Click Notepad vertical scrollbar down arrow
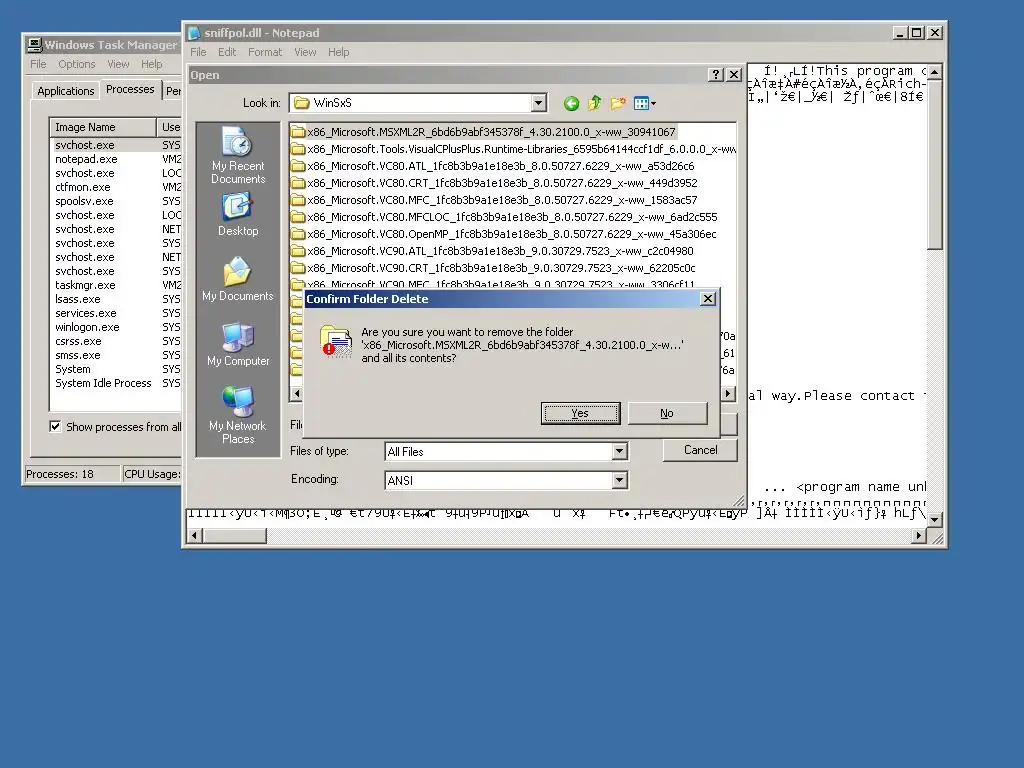 (935, 520)
